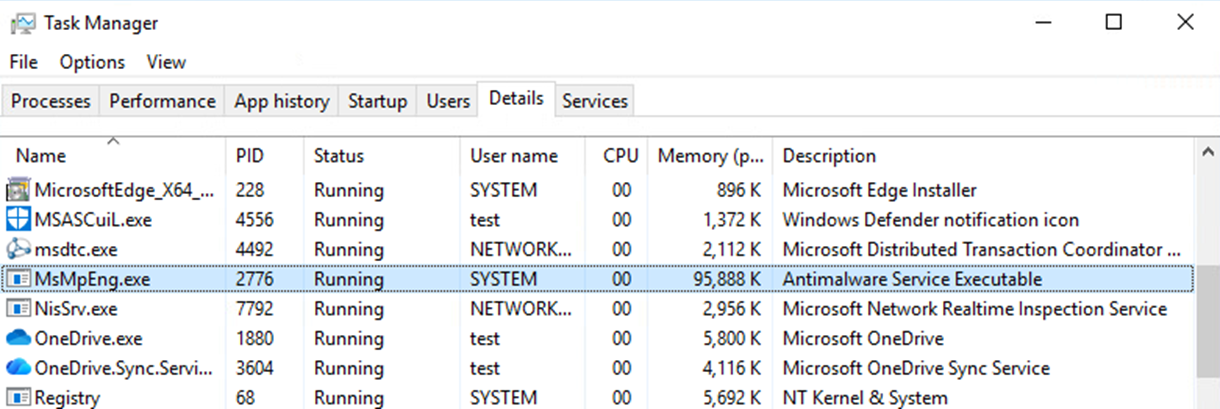Open the Startup tab
Viewport: 1220px width, 409px height.
(377, 101)
